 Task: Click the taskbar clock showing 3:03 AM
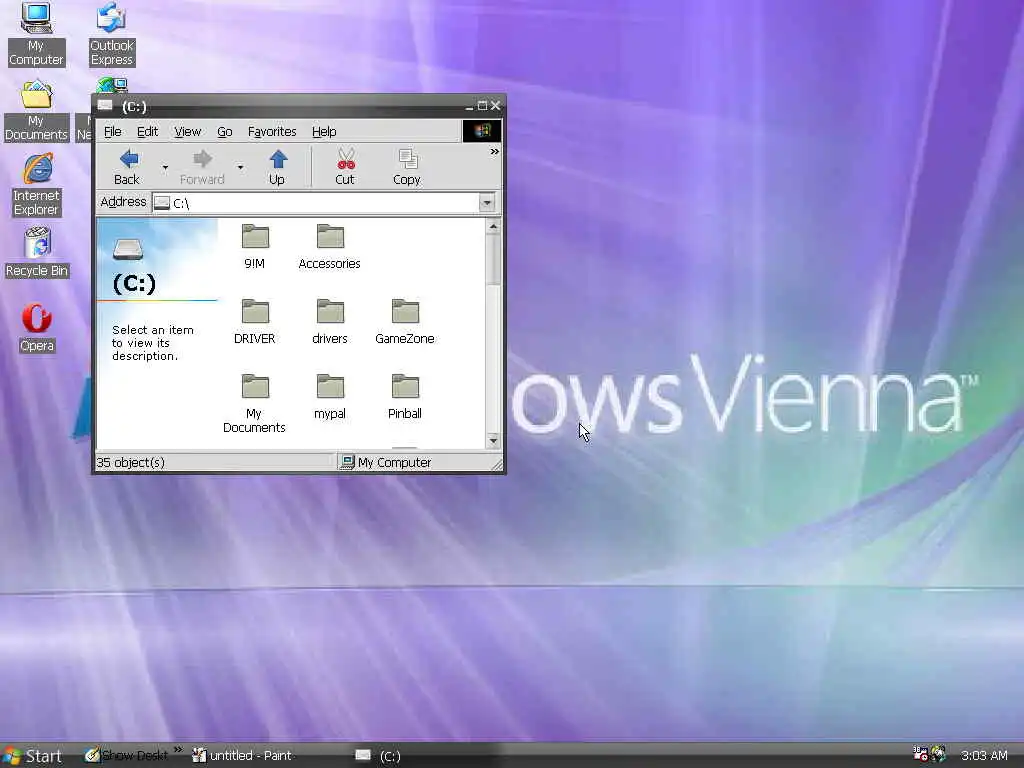(984, 756)
